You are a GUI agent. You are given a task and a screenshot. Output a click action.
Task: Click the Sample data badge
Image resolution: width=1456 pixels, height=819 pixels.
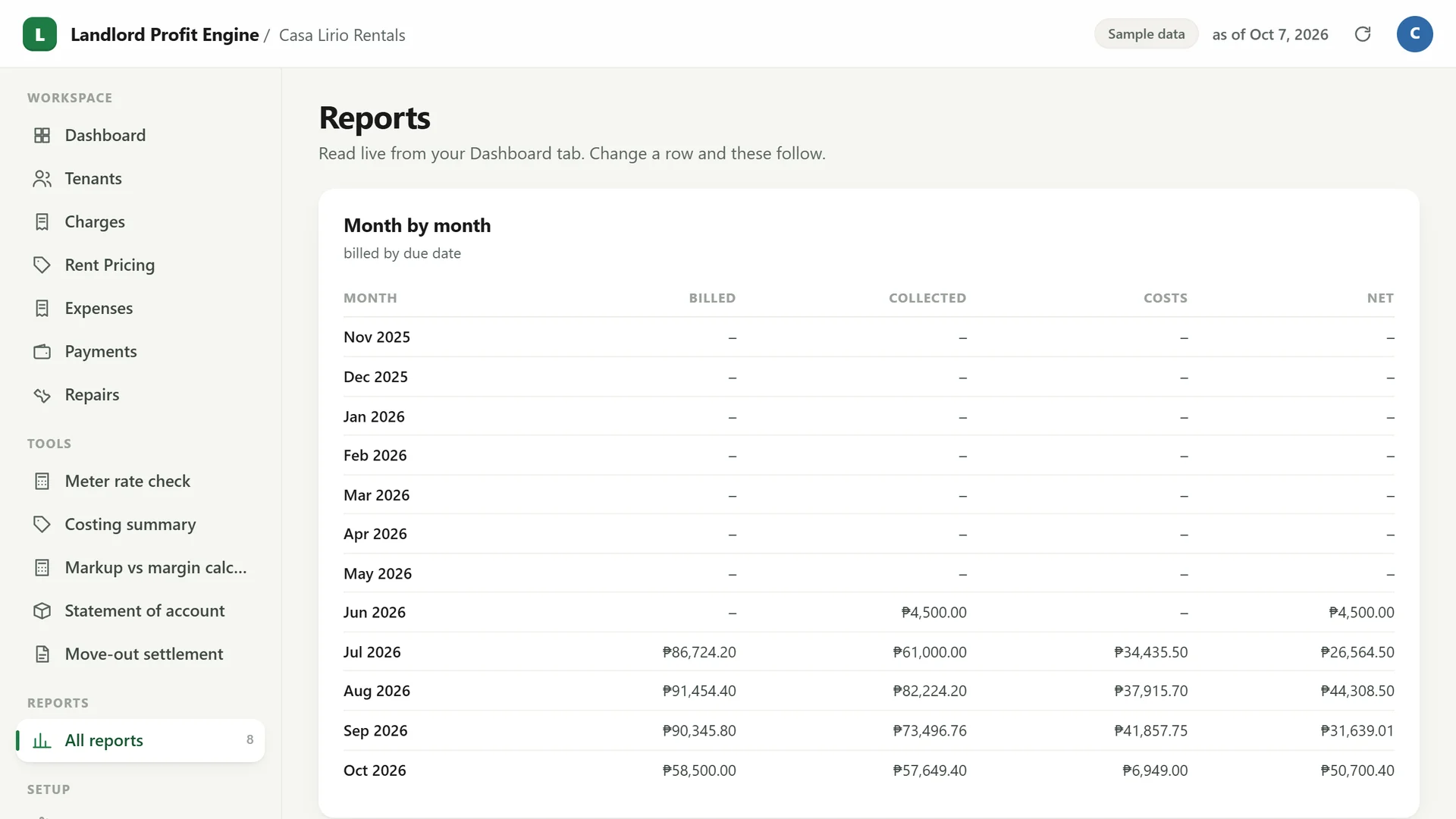pyautogui.click(x=1146, y=34)
